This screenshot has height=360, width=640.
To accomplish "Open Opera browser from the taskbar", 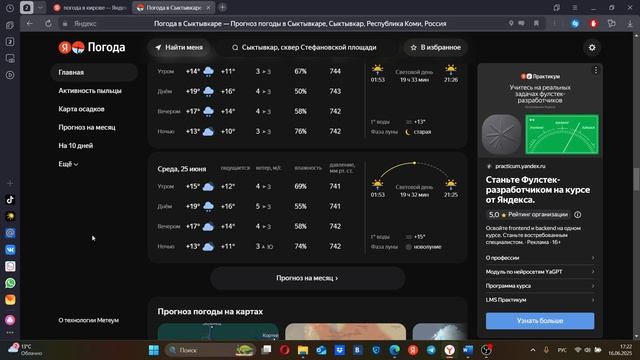I will click(x=284, y=350).
